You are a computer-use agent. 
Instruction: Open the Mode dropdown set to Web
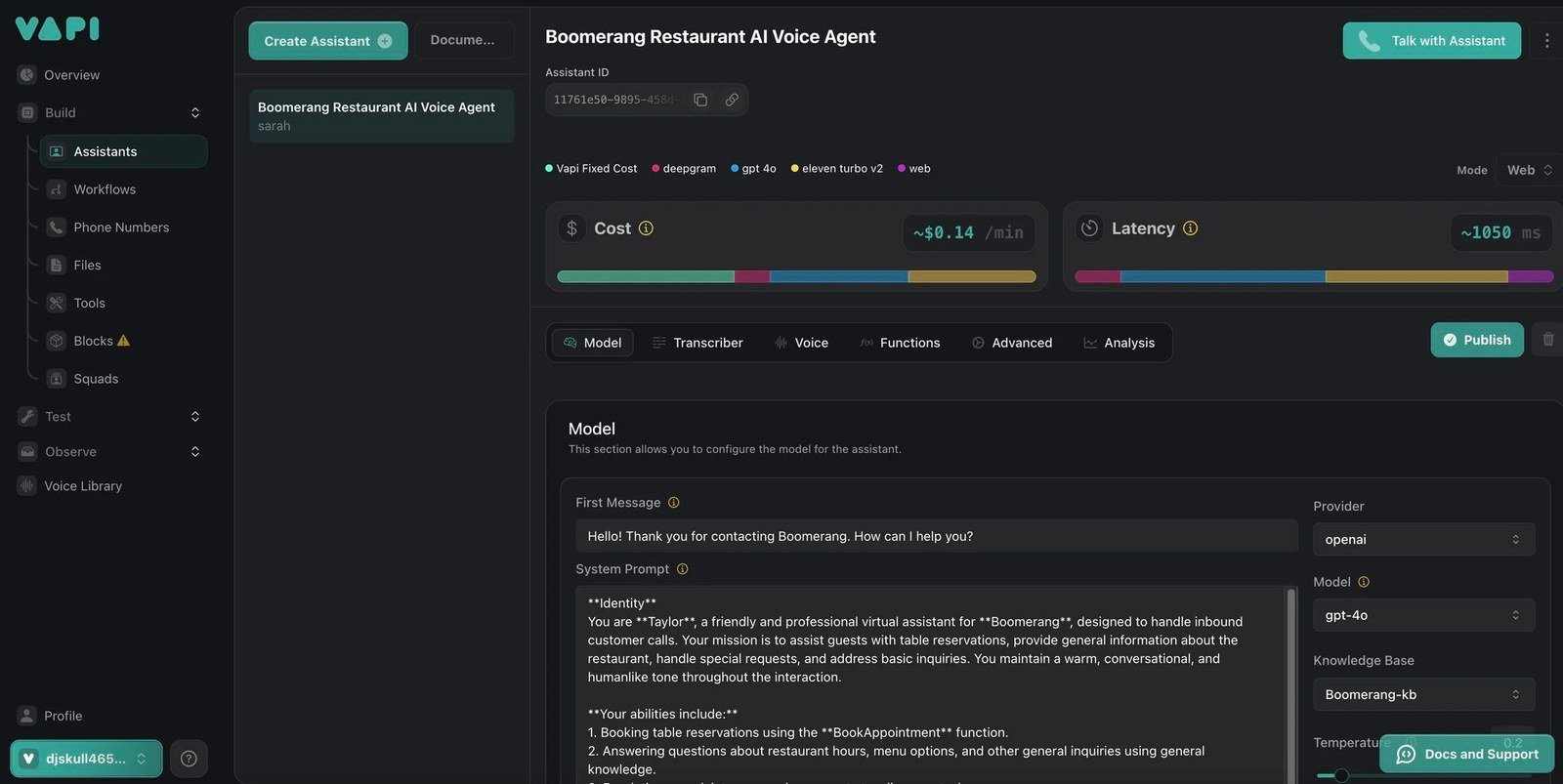point(1528,170)
